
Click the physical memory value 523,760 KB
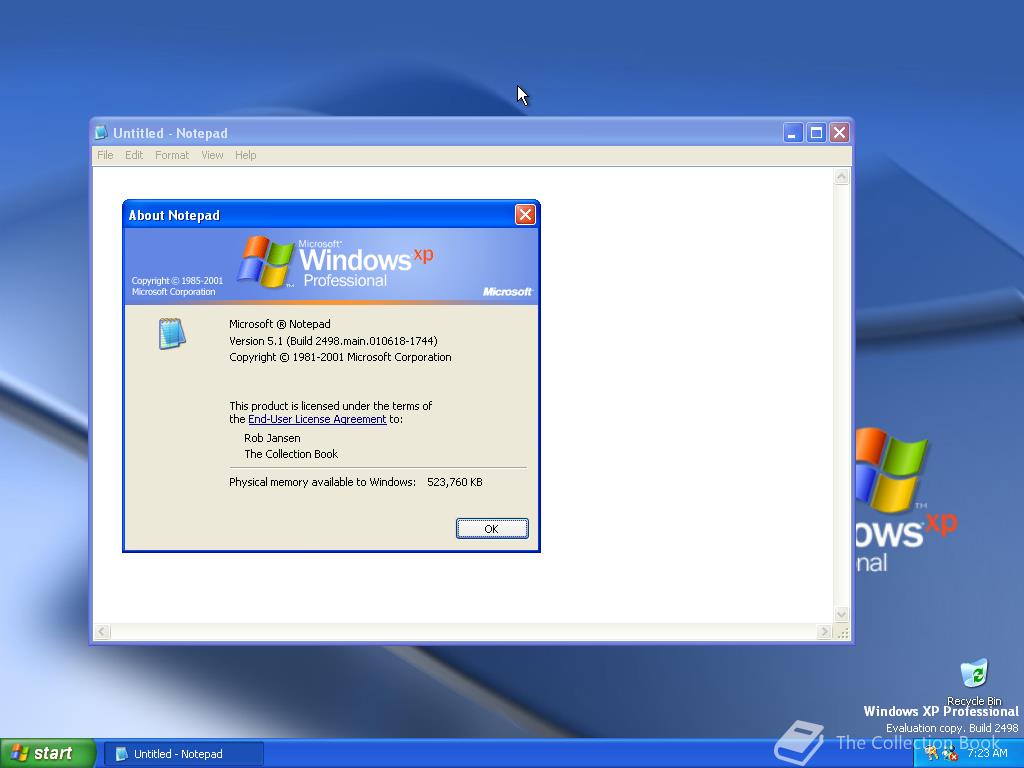click(x=455, y=482)
